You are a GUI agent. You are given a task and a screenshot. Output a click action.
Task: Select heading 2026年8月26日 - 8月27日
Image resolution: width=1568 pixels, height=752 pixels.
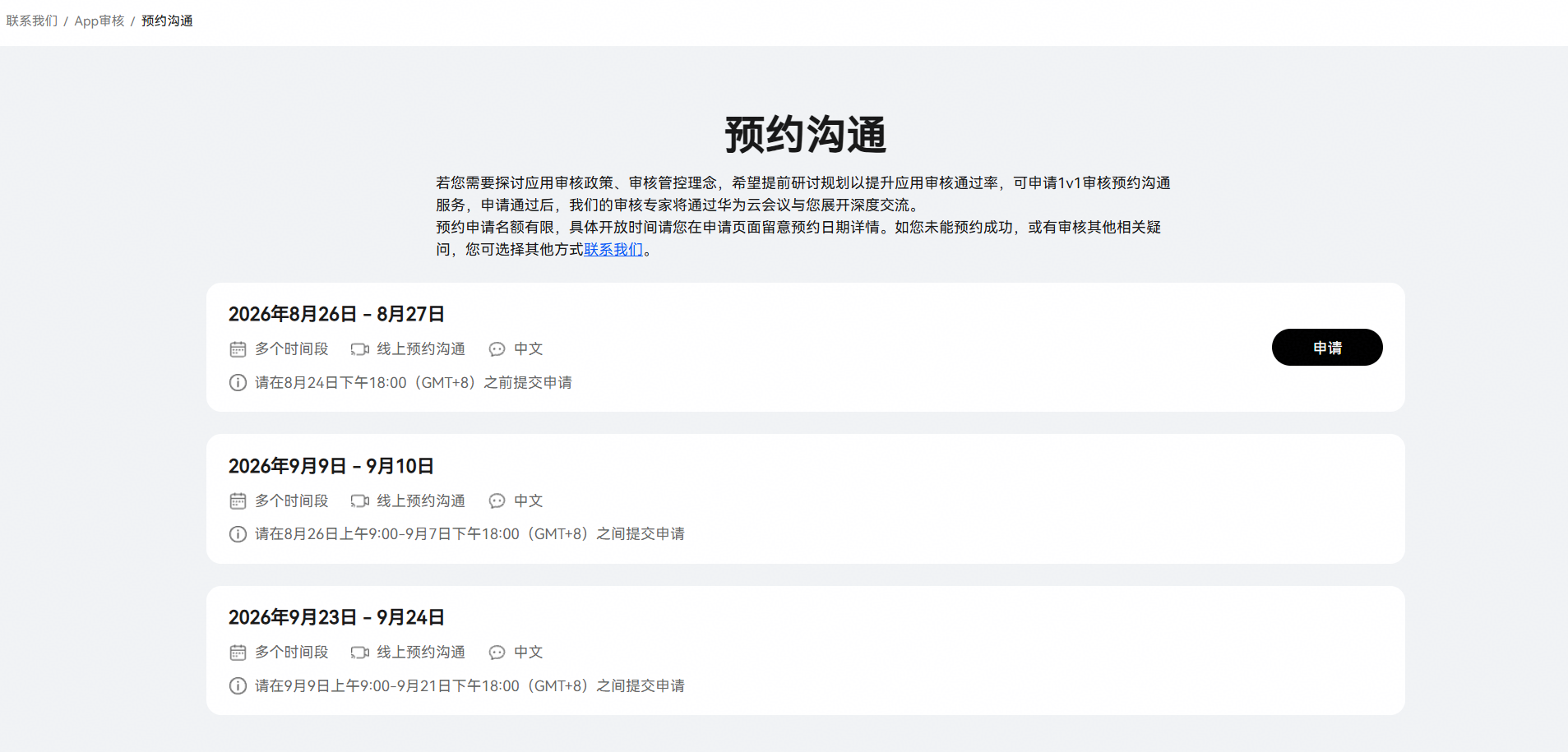[x=336, y=314]
